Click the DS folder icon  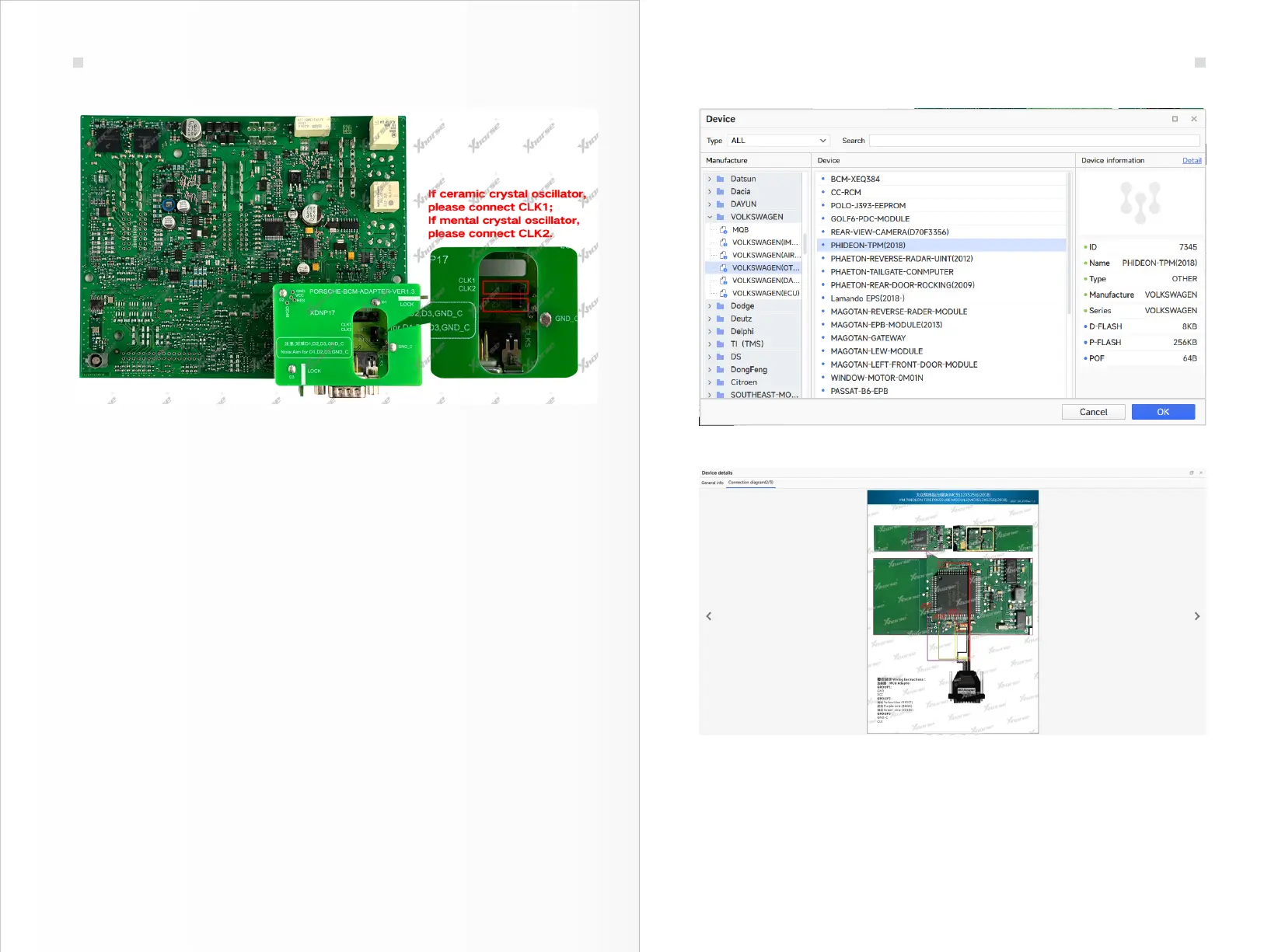720,357
